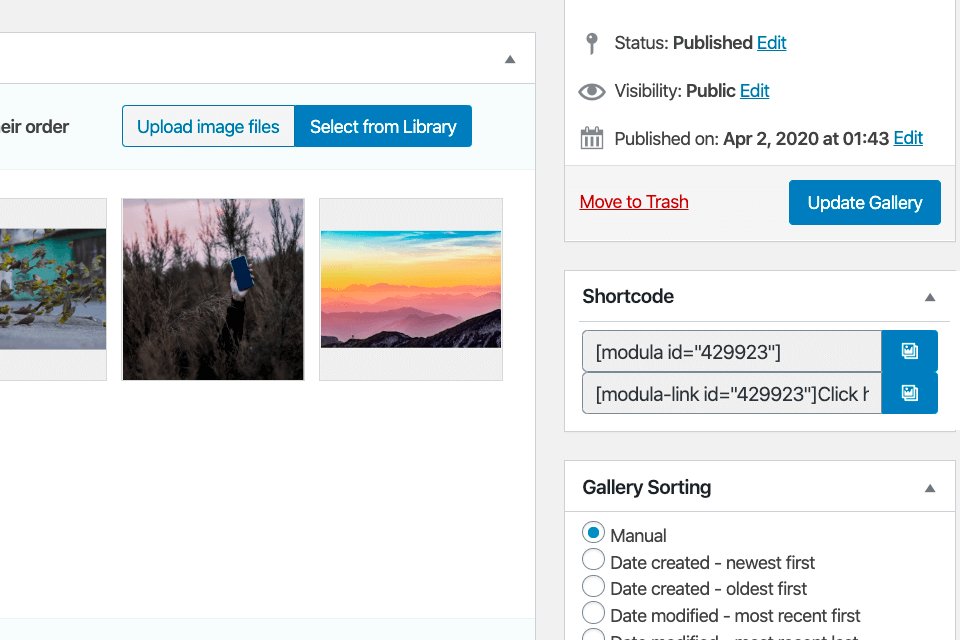This screenshot has width=960, height=640.
Task: Open Select from Library
Action: point(383,127)
